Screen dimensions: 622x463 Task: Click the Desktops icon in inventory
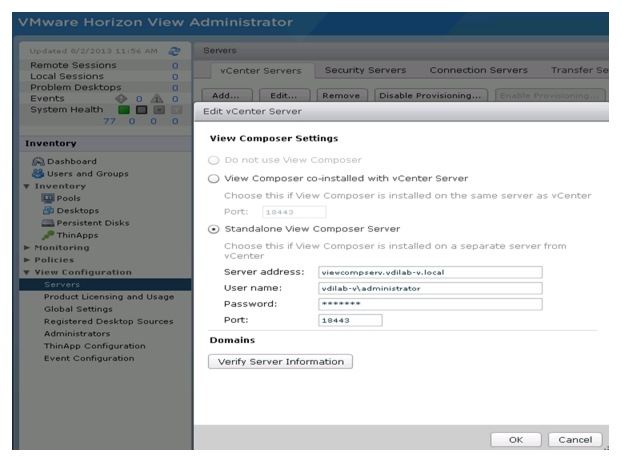(48, 210)
